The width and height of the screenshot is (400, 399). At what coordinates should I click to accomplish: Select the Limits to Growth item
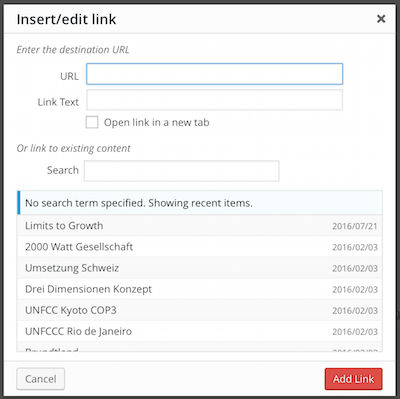[200, 226]
